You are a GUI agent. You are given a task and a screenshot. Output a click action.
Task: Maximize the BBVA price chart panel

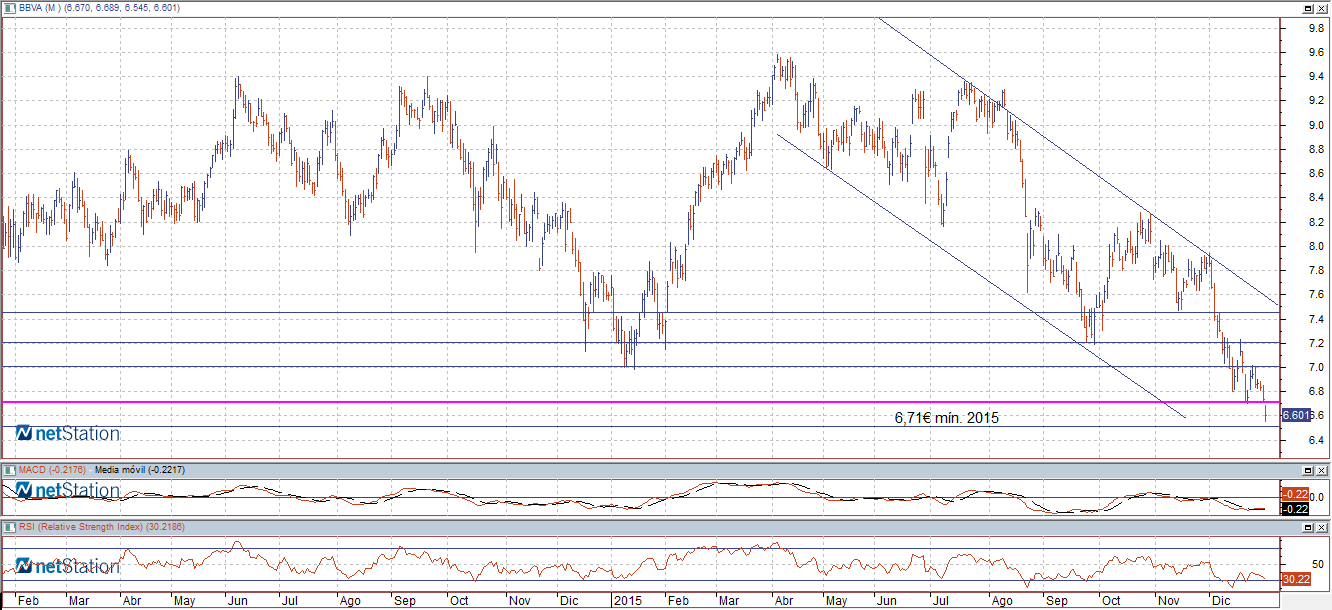pyautogui.click(x=1307, y=7)
